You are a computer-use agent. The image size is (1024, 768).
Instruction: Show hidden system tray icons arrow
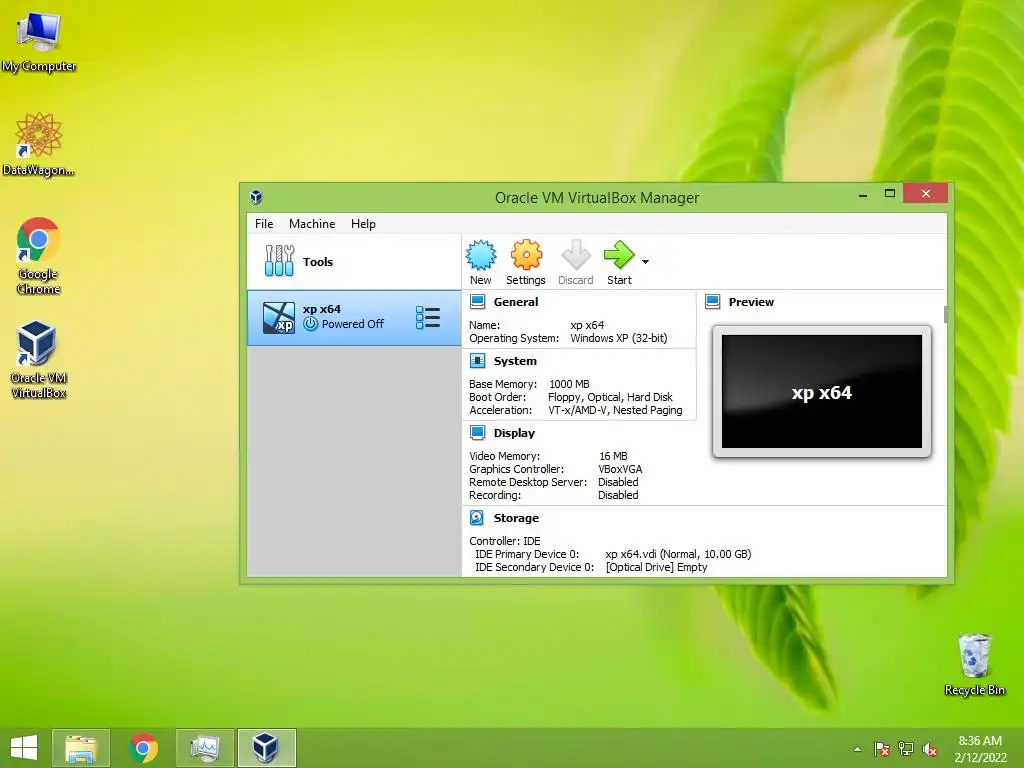857,749
